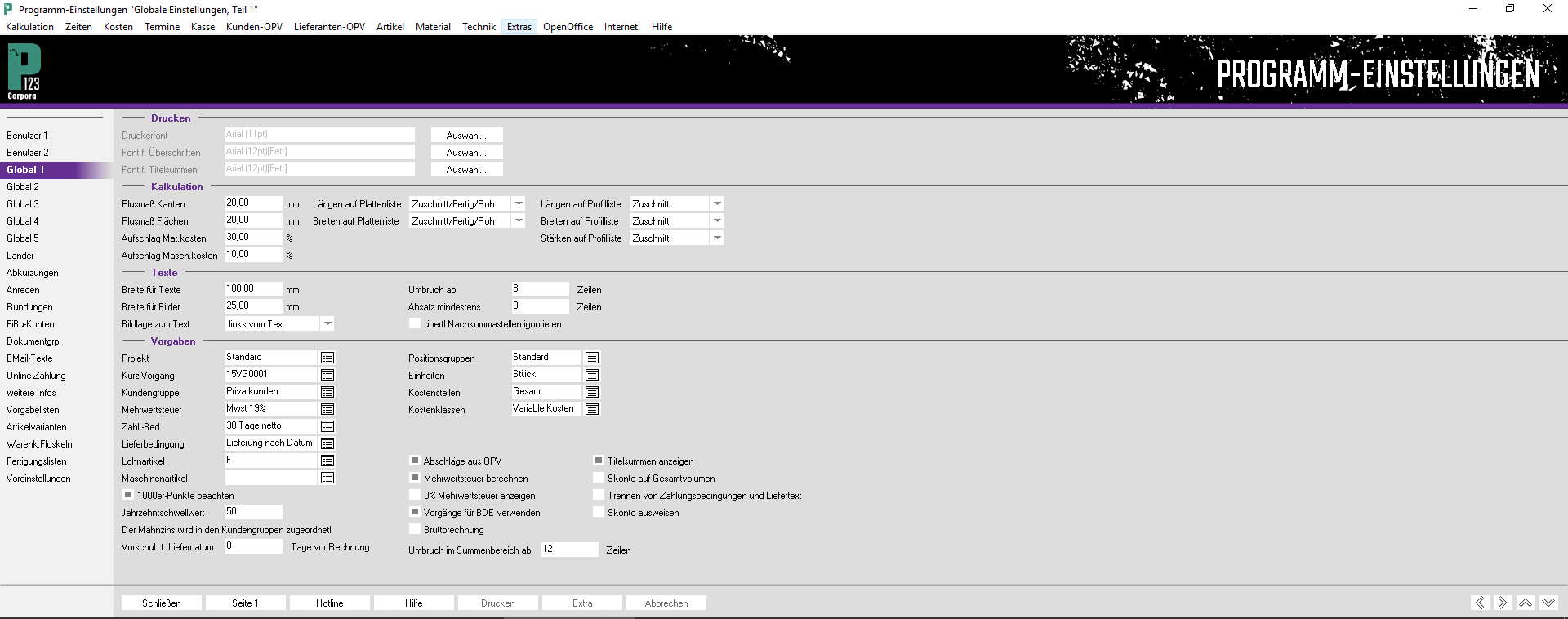Open the Bildlage zum Text dropdown
1568x619 pixels.
[x=327, y=323]
